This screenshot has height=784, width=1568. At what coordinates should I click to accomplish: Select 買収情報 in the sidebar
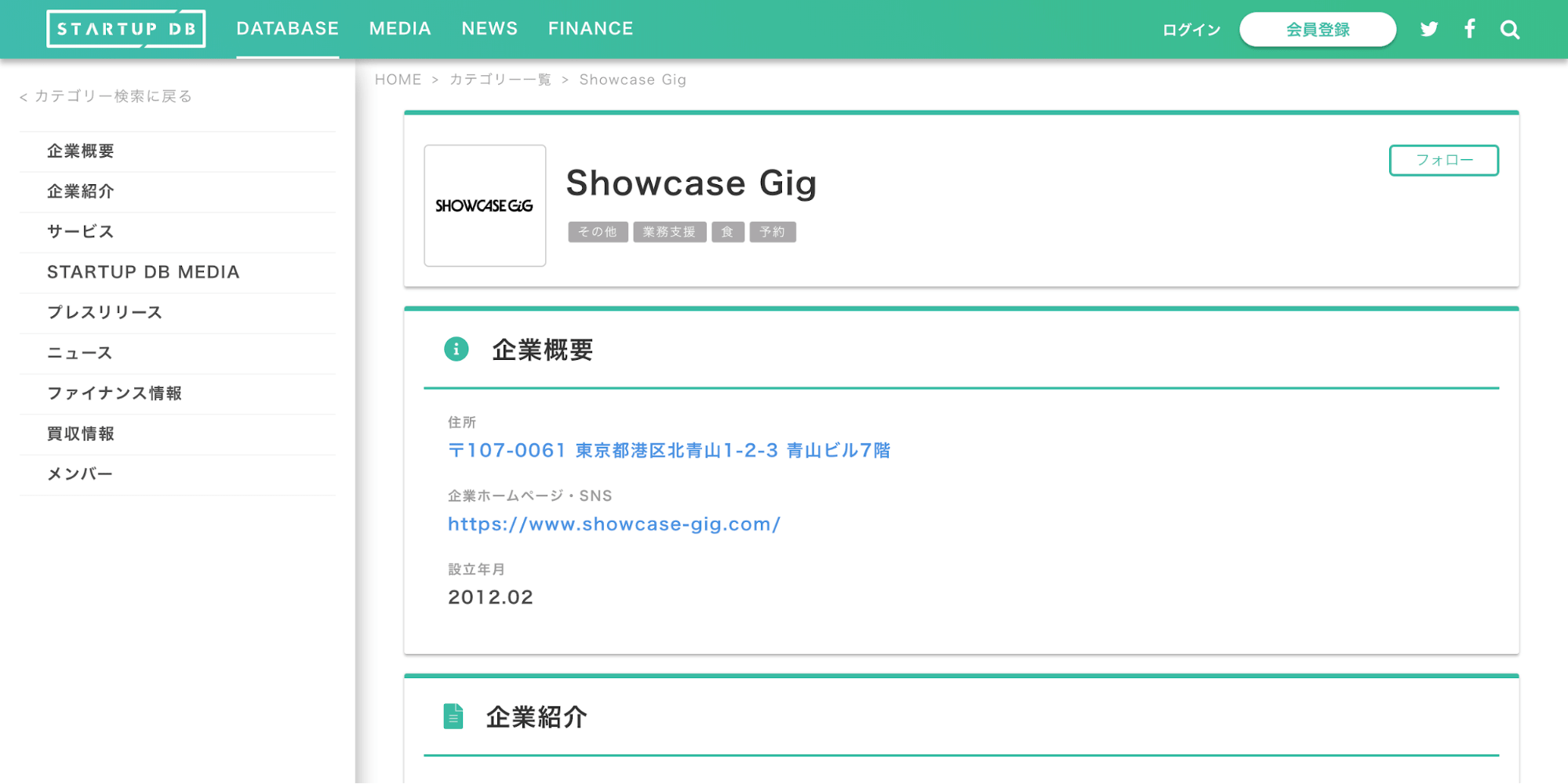pyautogui.click(x=177, y=434)
